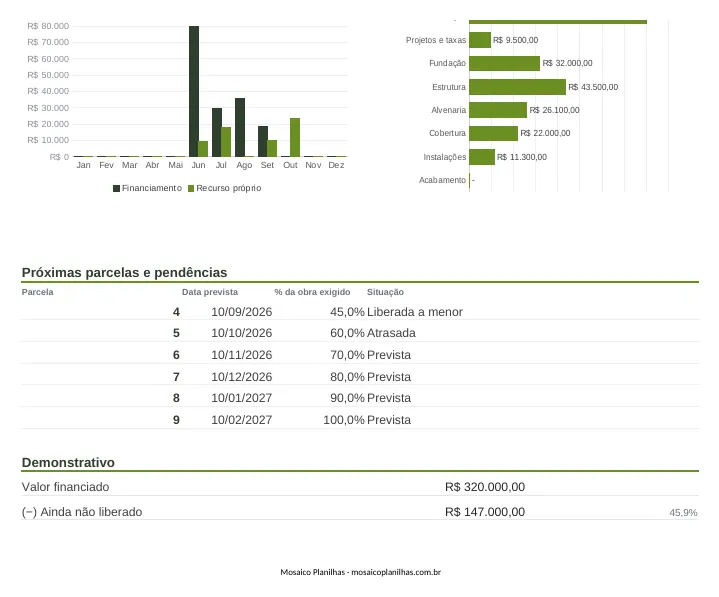719x597 pixels.
Task: Click the Liberada a menor status cell
Action: (x=415, y=312)
